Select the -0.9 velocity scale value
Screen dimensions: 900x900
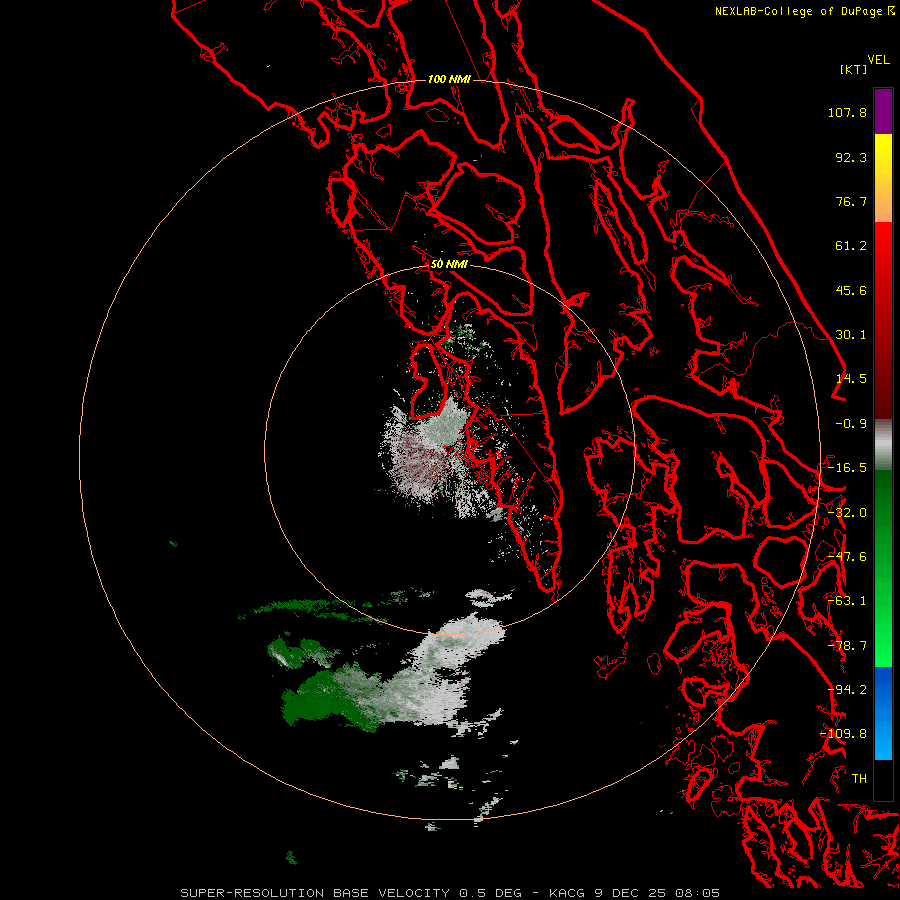pos(851,424)
